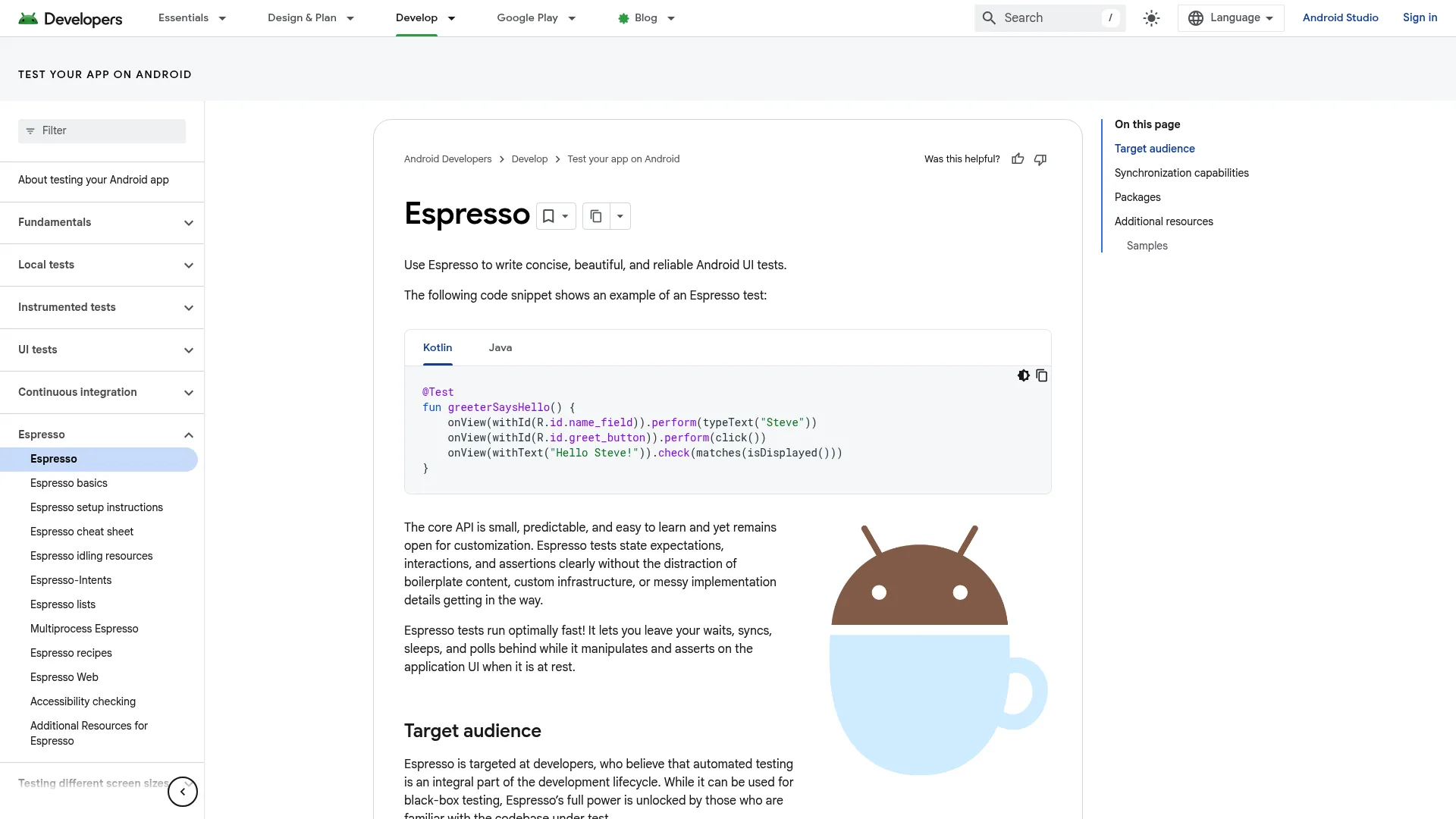The height and width of the screenshot is (819, 1456).
Task: Click the thumbs up helpful icon
Action: [x=1018, y=159]
